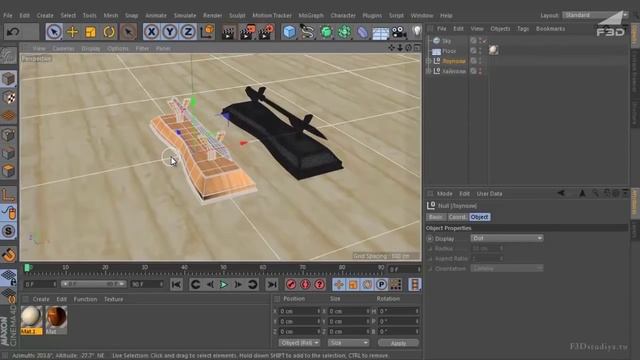Open the Character menu

[x=343, y=16]
